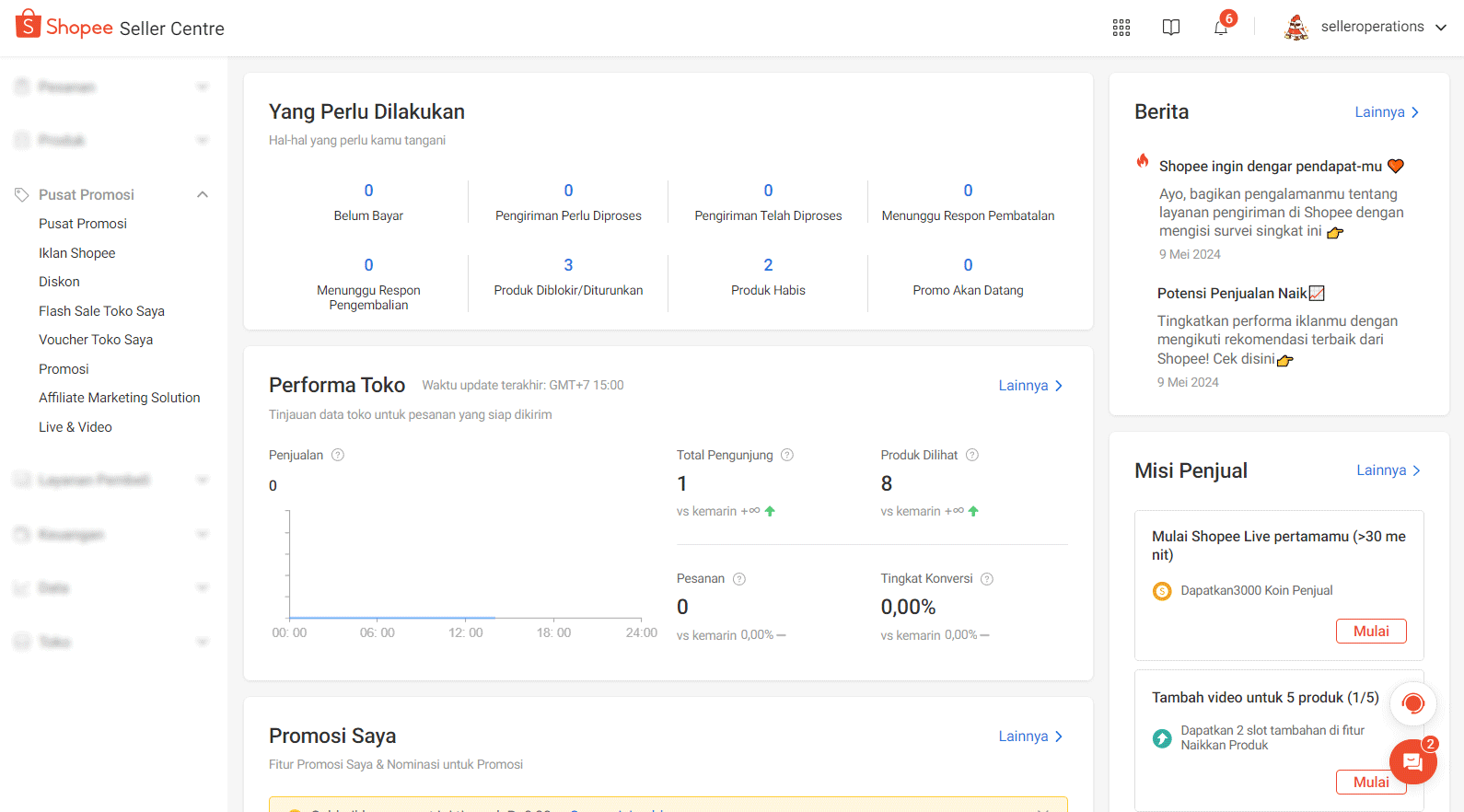Click Mulai for Shopee Live mission
The height and width of the screenshot is (812, 1464).
(1370, 631)
